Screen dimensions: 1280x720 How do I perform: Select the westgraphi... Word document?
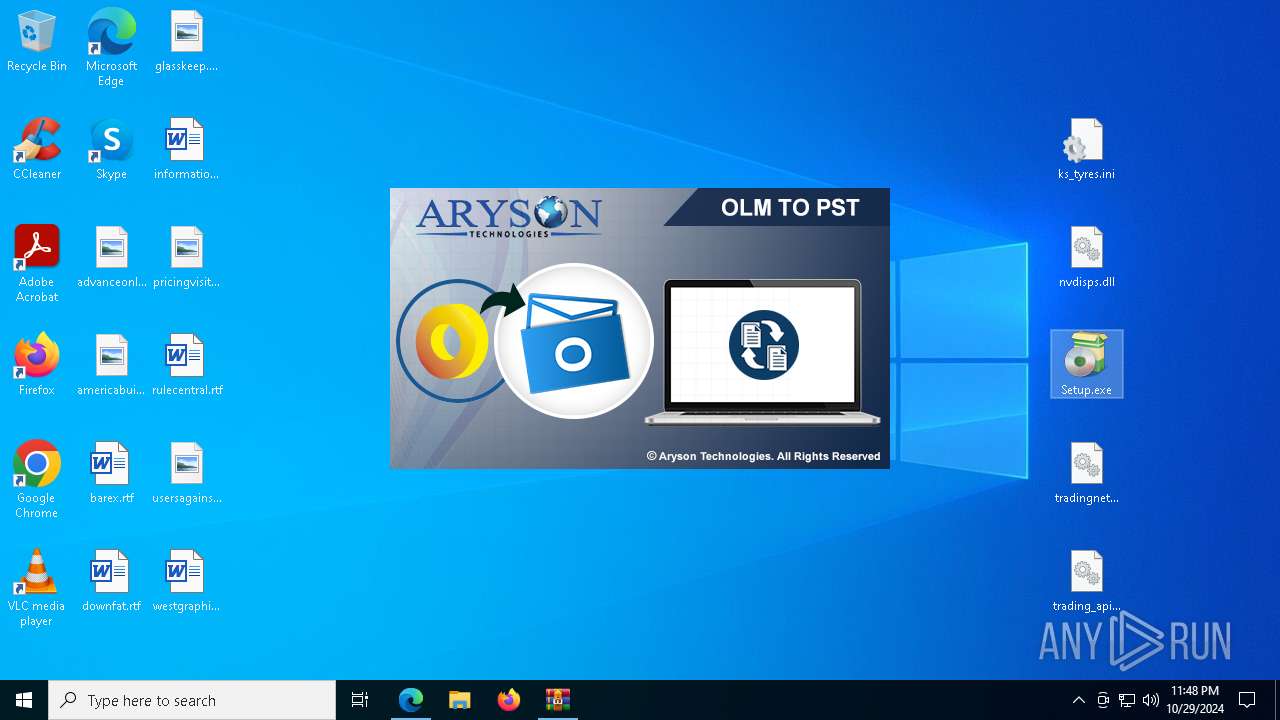click(x=186, y=582)
